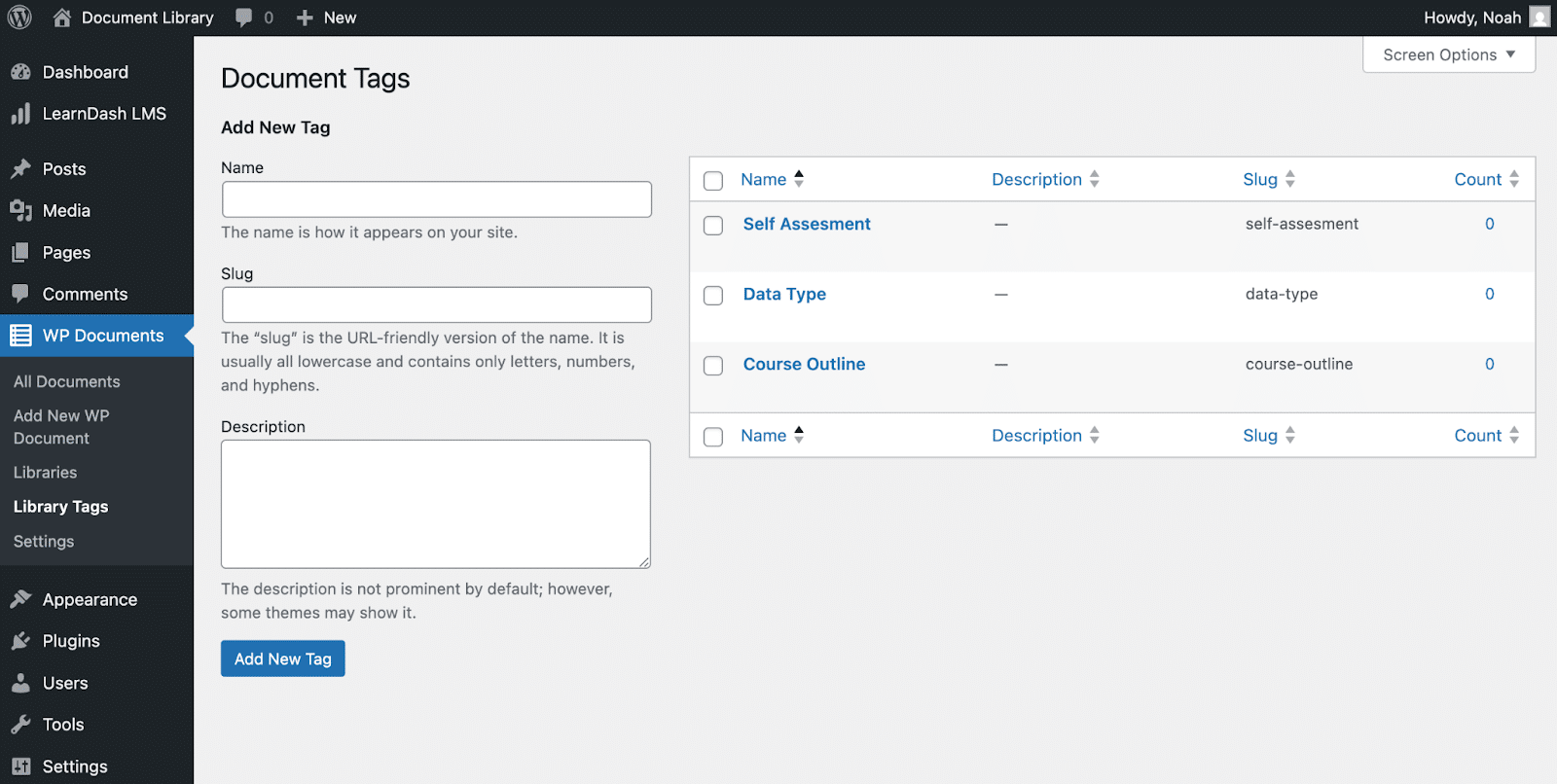Click the 'self-assesment' slug text
The width and height of the screenshot is (1557, 784).
tap(1302, 224)
